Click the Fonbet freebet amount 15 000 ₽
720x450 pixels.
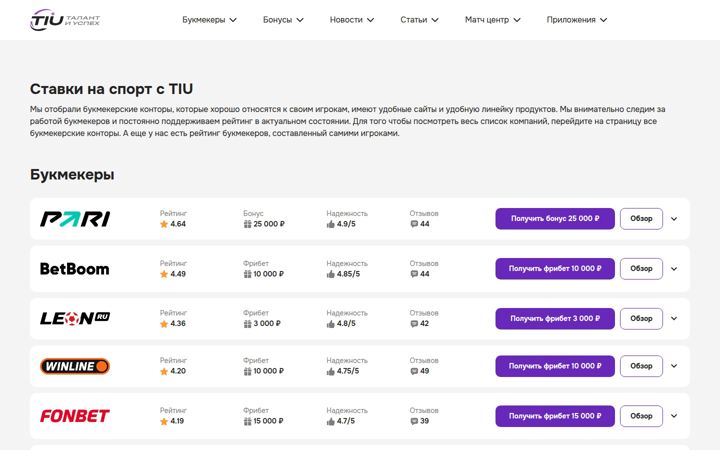(x=269, y=421)
